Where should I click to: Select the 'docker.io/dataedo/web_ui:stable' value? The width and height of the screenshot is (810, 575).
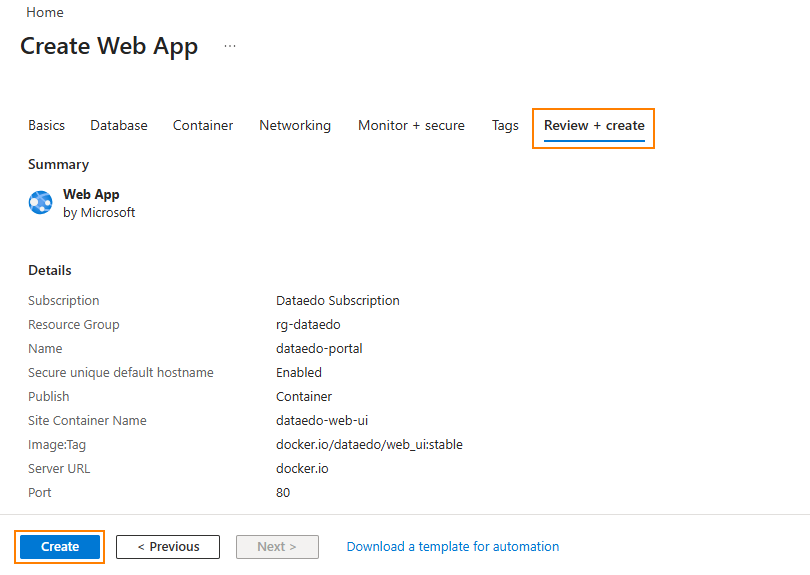click(369, 445)
